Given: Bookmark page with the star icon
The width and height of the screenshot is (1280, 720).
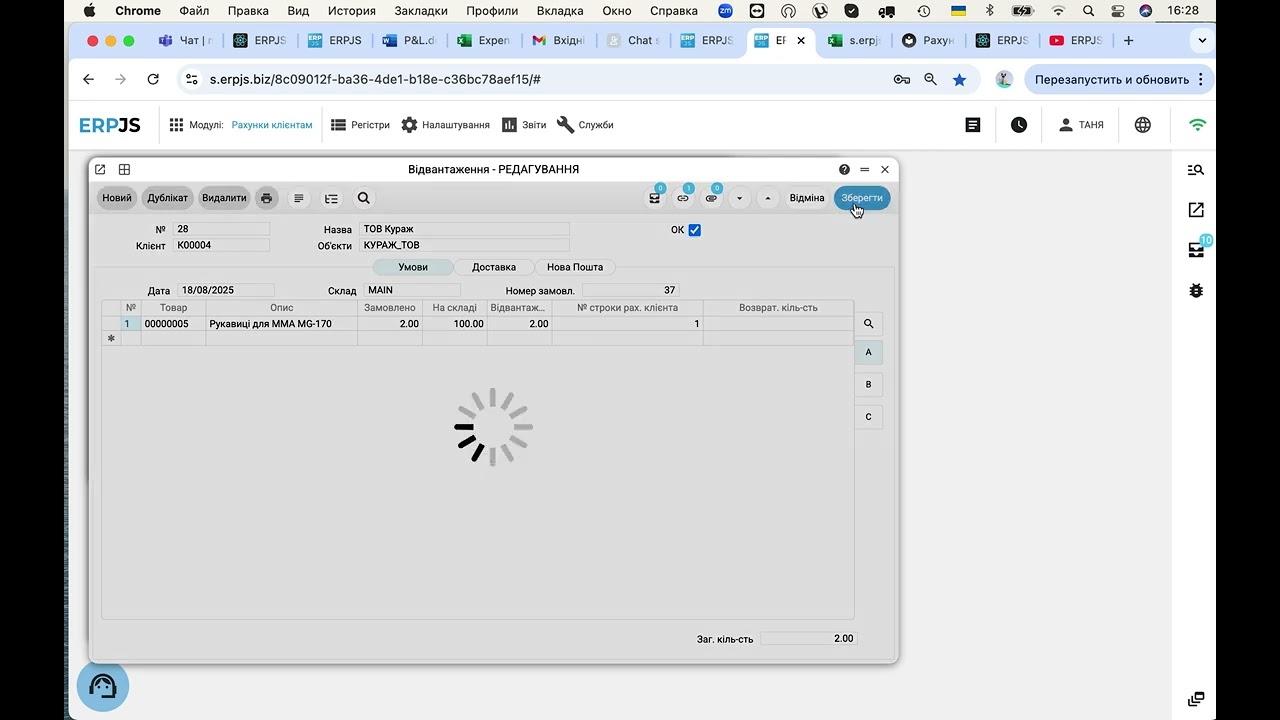Looking at the screenshot, I should click(x=959, y=79).
